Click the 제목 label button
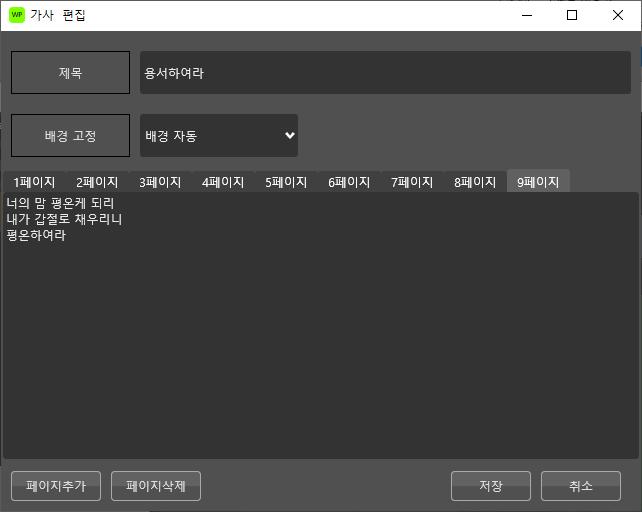 70,72
